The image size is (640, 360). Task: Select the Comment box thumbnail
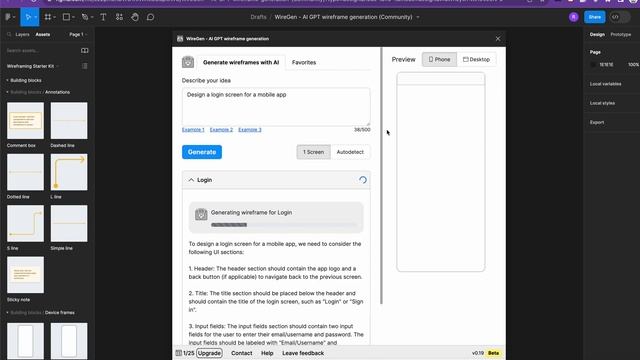[x=25, y=121]
